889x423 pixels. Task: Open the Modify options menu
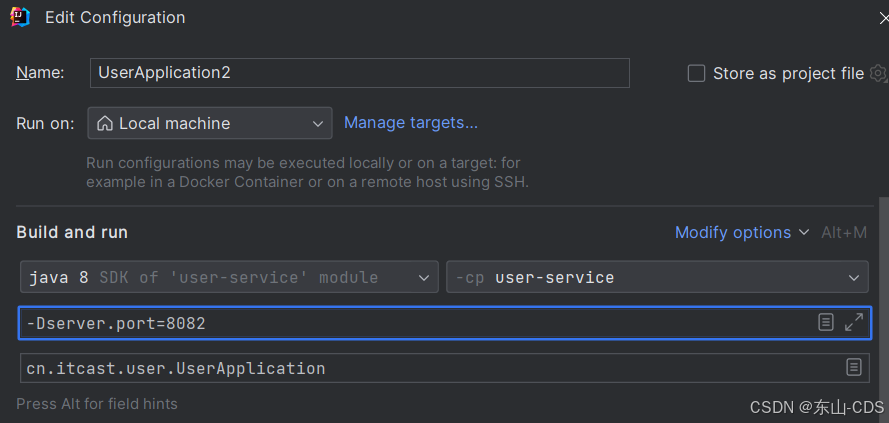pyautogui.click(x=733, y=232)
